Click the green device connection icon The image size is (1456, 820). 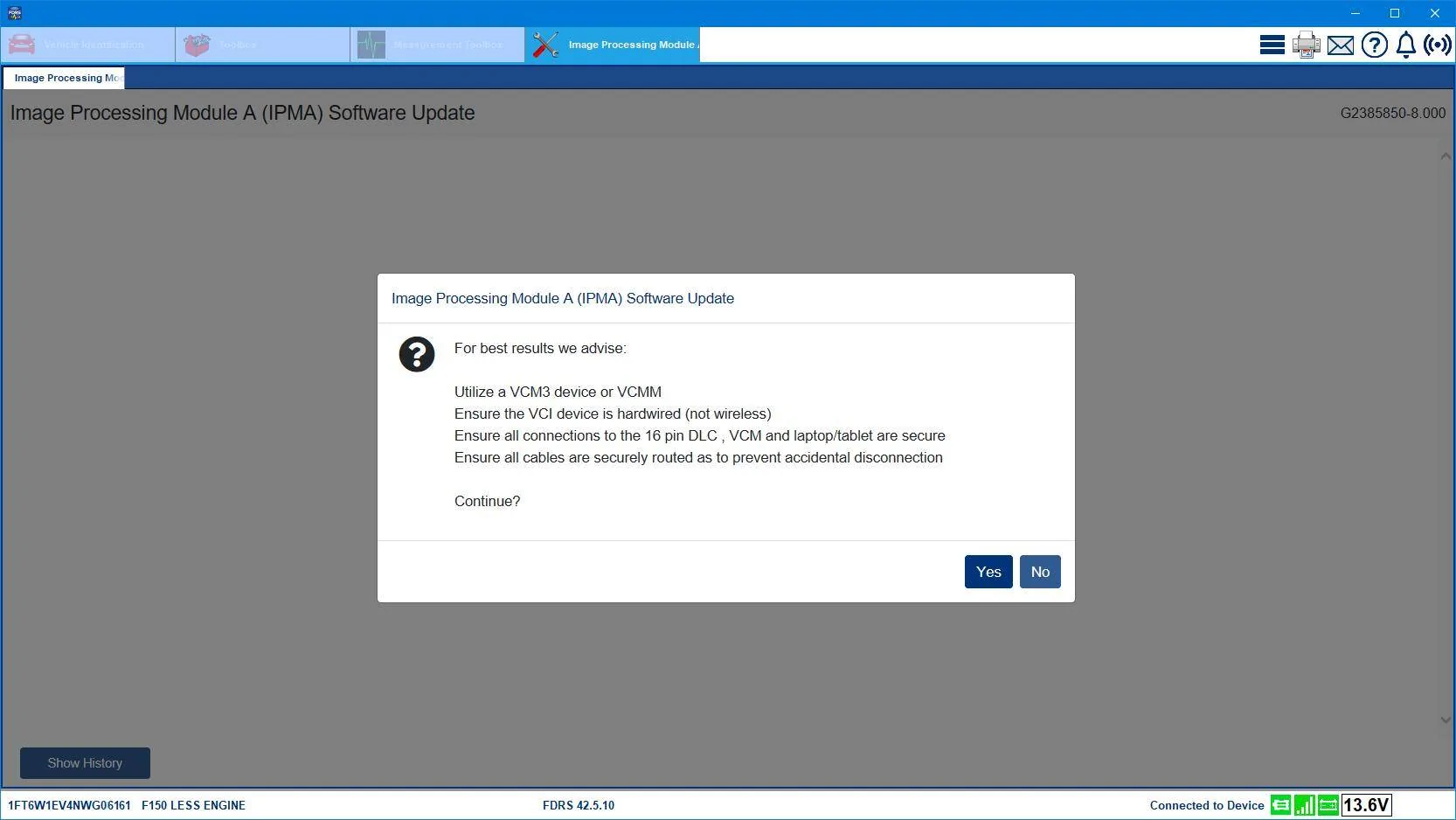click(x=1280, y=805)
